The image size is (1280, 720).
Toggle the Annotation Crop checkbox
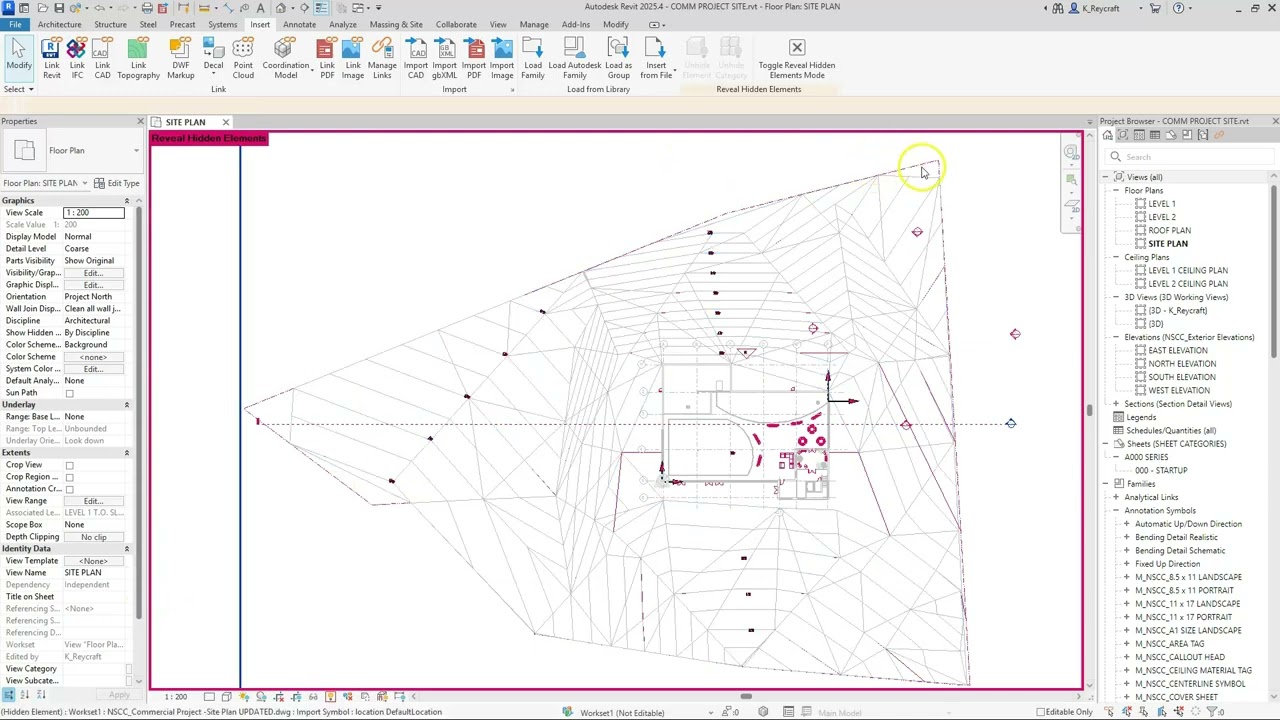(x=69, y=489)
